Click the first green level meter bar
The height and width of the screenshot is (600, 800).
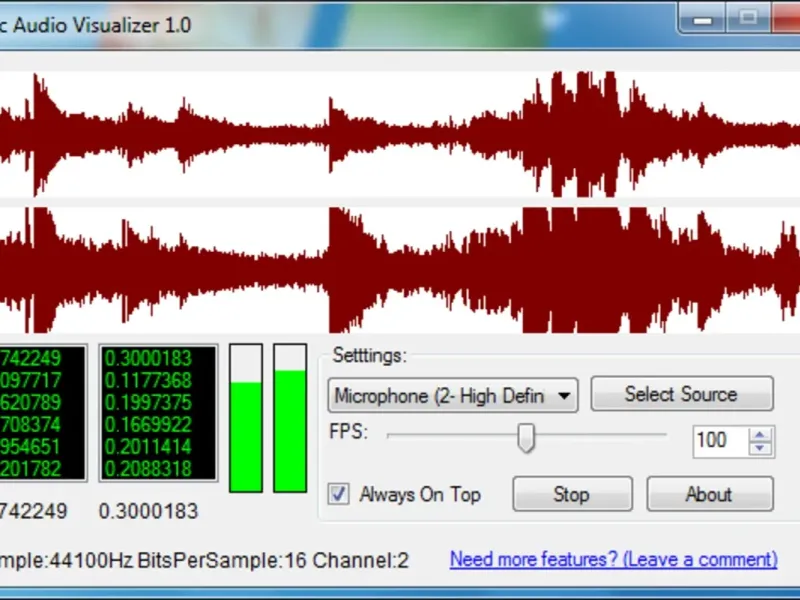click(246, 418)
